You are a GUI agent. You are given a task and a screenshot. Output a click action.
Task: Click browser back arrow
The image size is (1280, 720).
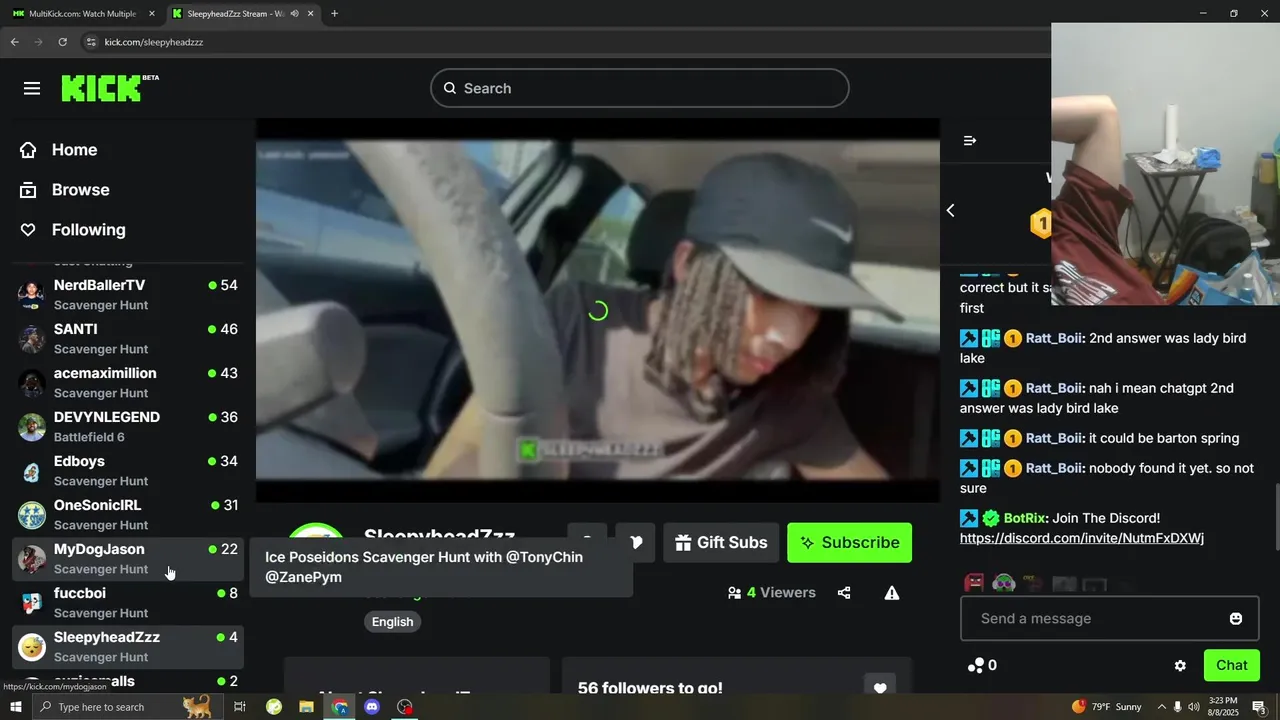point(14,42)
